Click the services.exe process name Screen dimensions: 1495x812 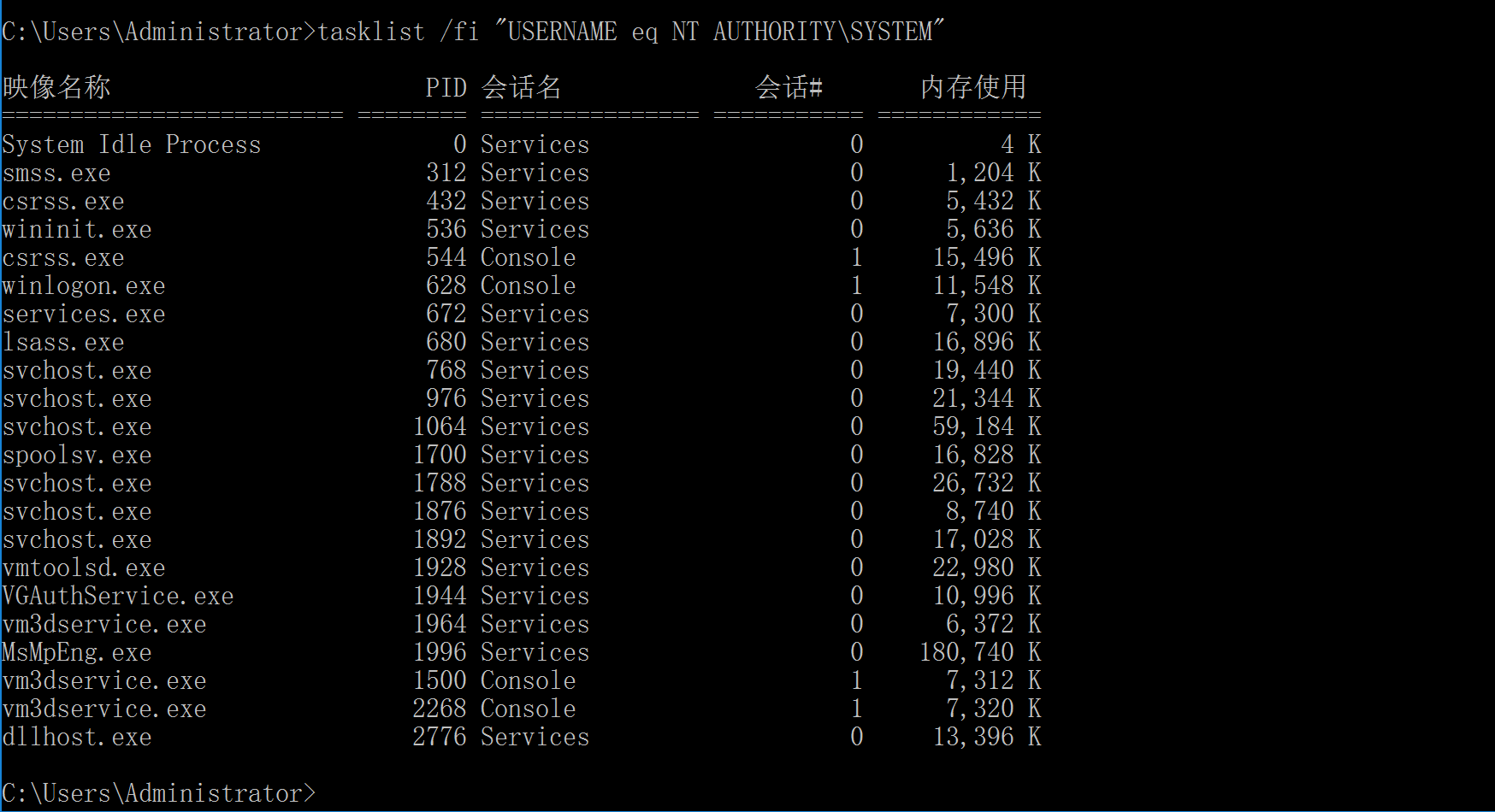[84, 314]
